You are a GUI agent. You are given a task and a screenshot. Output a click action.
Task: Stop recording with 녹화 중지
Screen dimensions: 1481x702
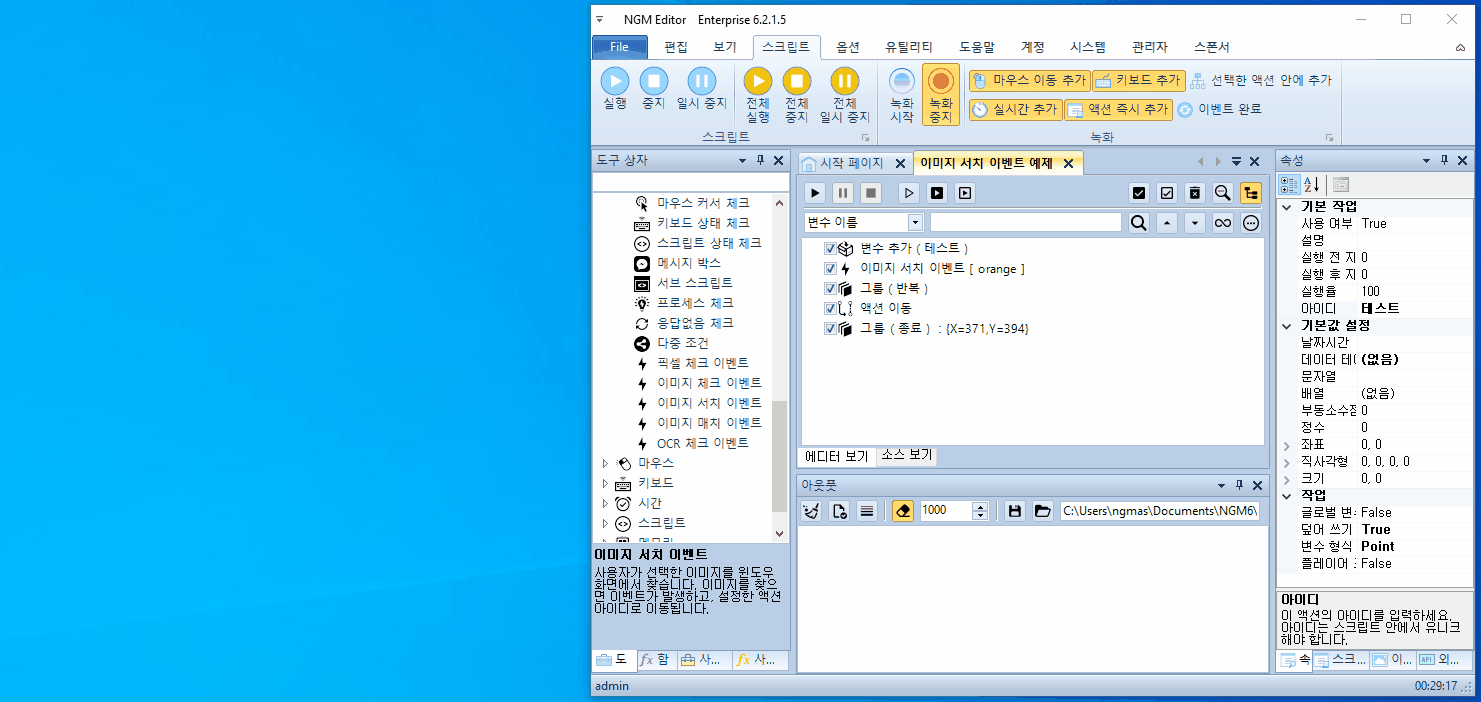point(940,95)
